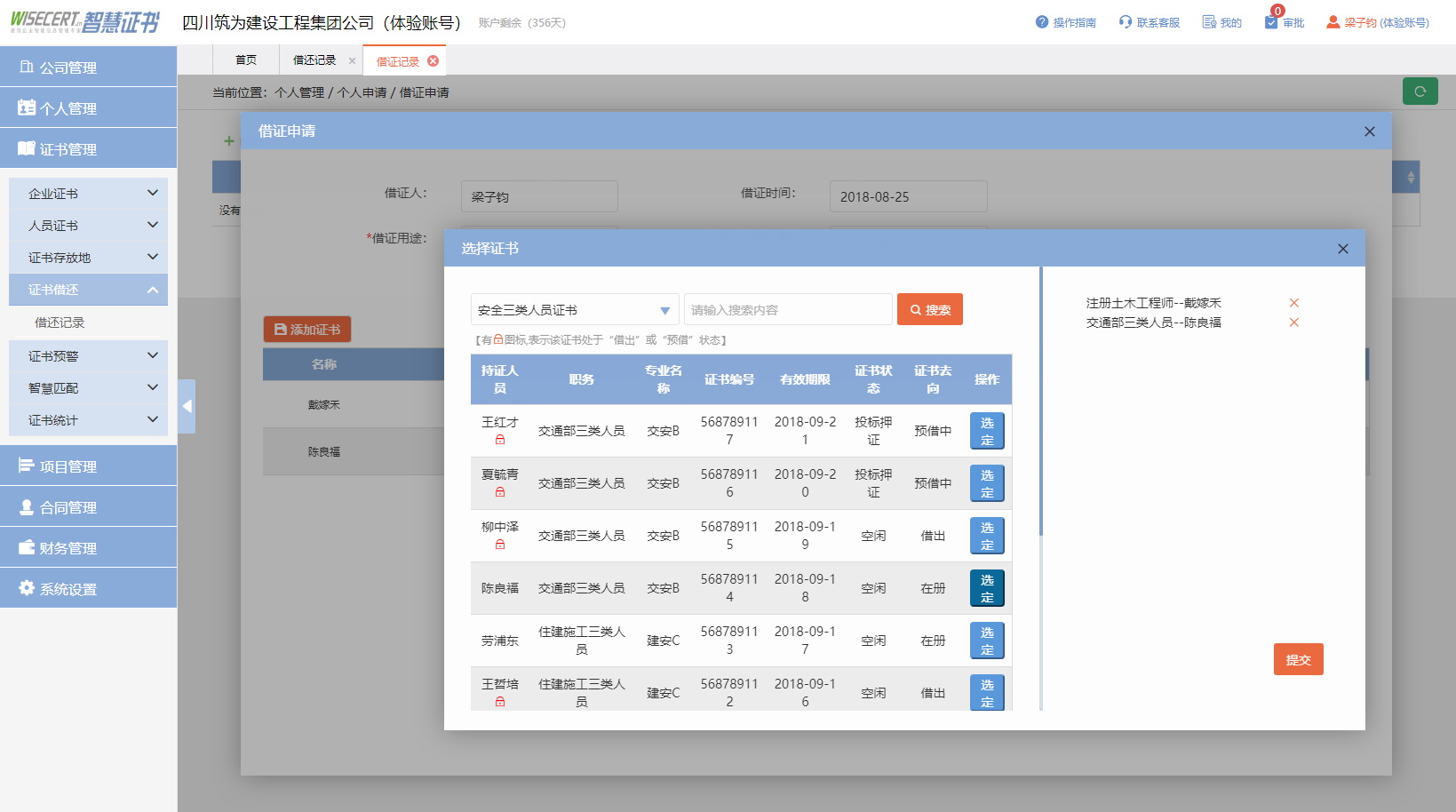Focus the 请输入搜索内容 search field
The image size is (1456, 812).
click(x=788, y=310)
